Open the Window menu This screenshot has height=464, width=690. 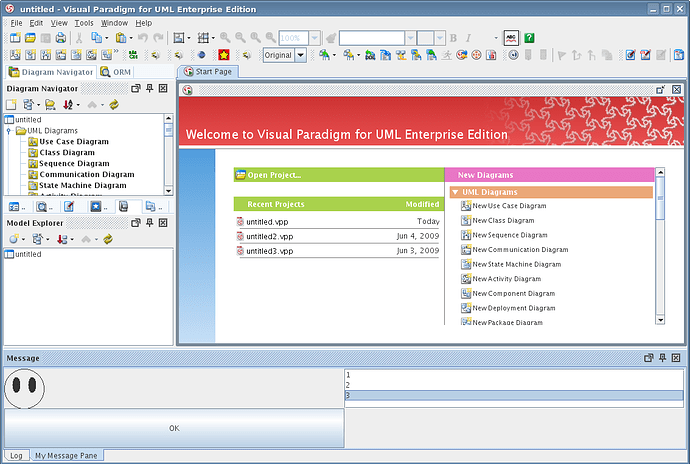coord(114,23)
